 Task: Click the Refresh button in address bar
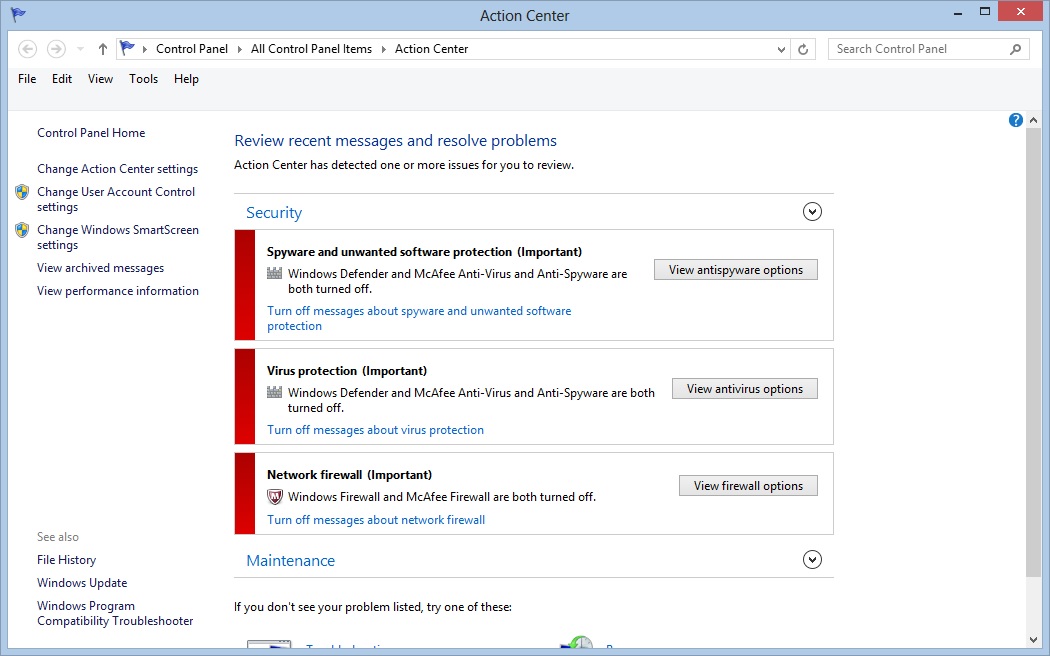pos(803,49)
